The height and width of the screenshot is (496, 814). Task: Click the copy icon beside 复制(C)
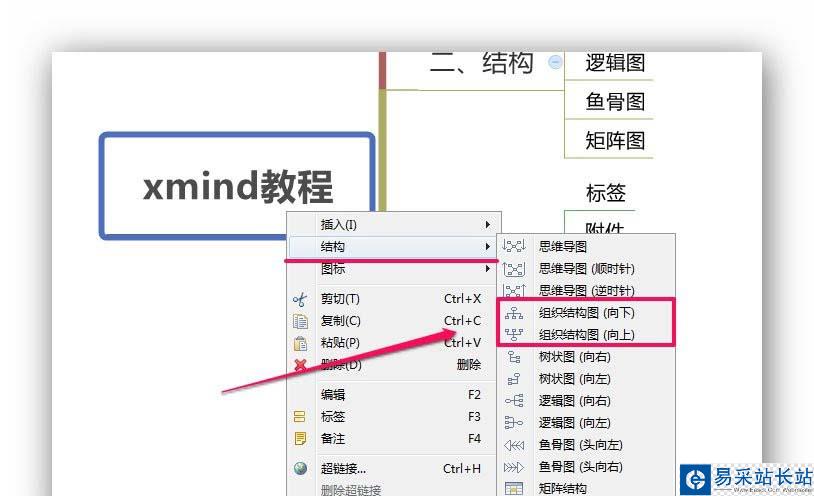(300, 321)
